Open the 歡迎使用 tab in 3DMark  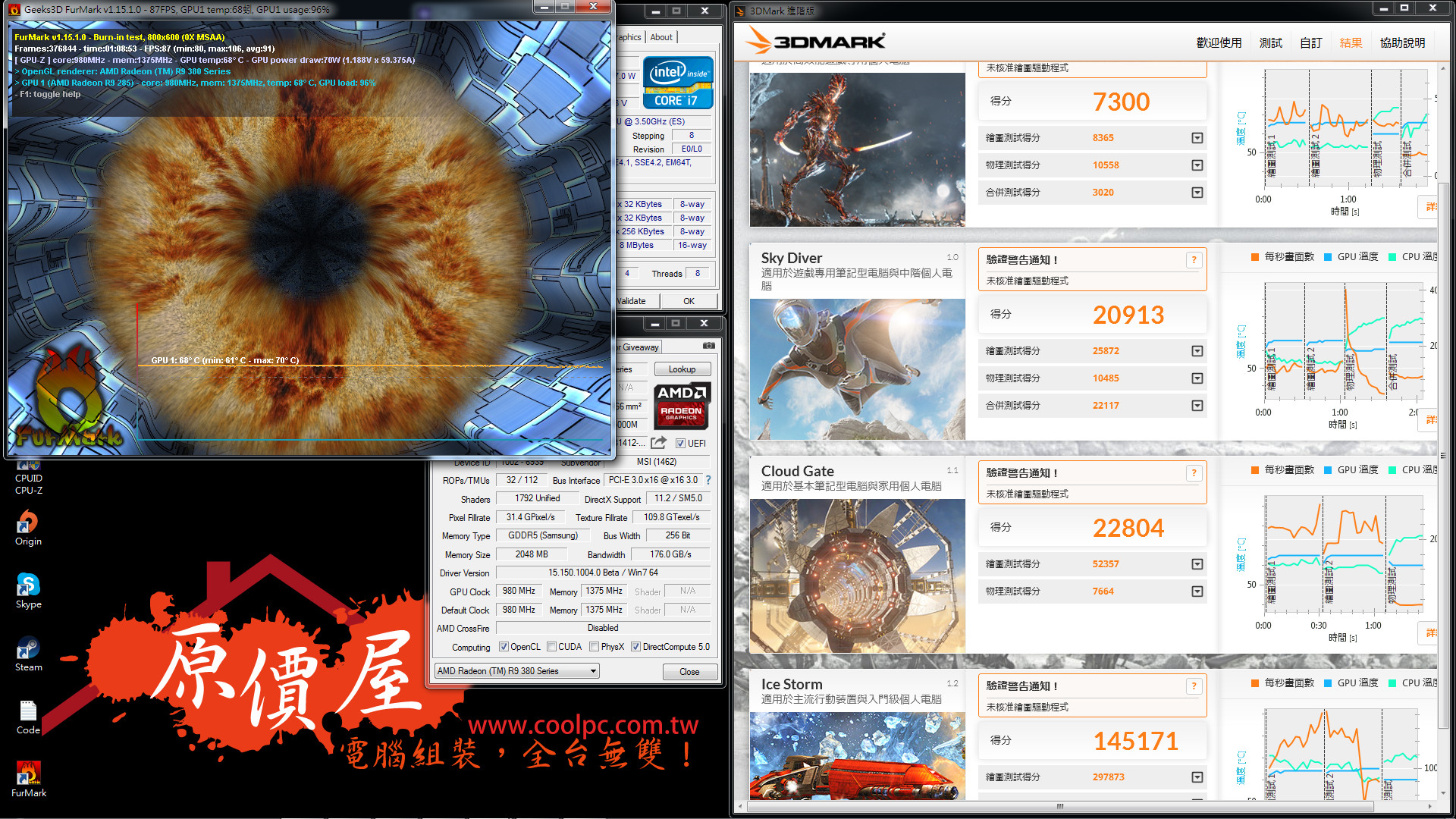click(x=1219, y=43)
